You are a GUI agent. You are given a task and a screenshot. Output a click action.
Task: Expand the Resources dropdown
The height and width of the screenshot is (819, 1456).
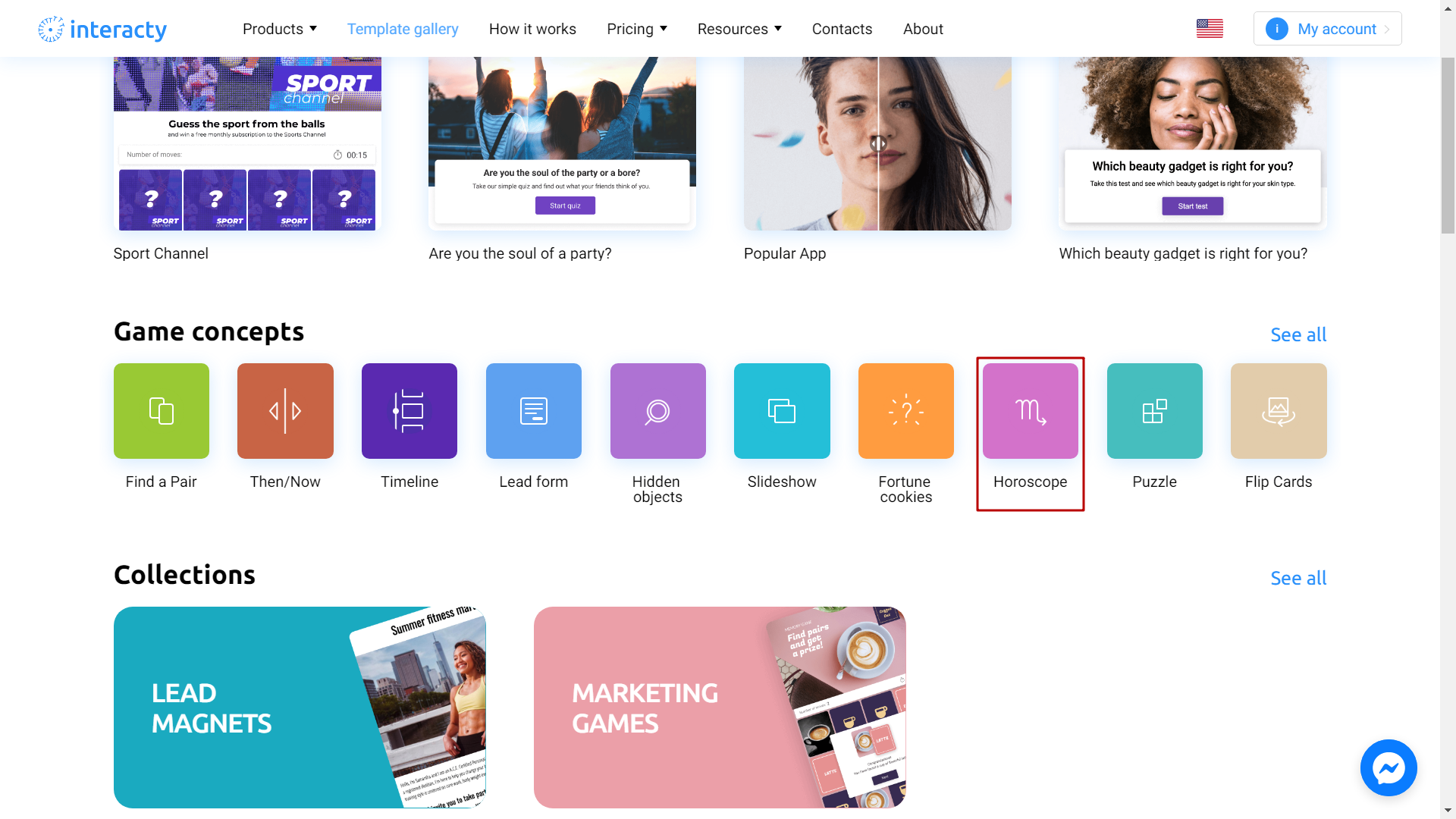pos(741,28)
